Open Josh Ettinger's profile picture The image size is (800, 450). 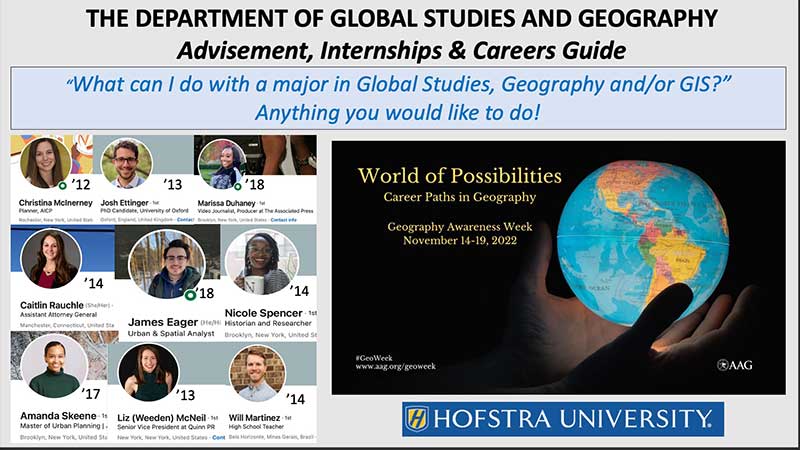[127, 162]
